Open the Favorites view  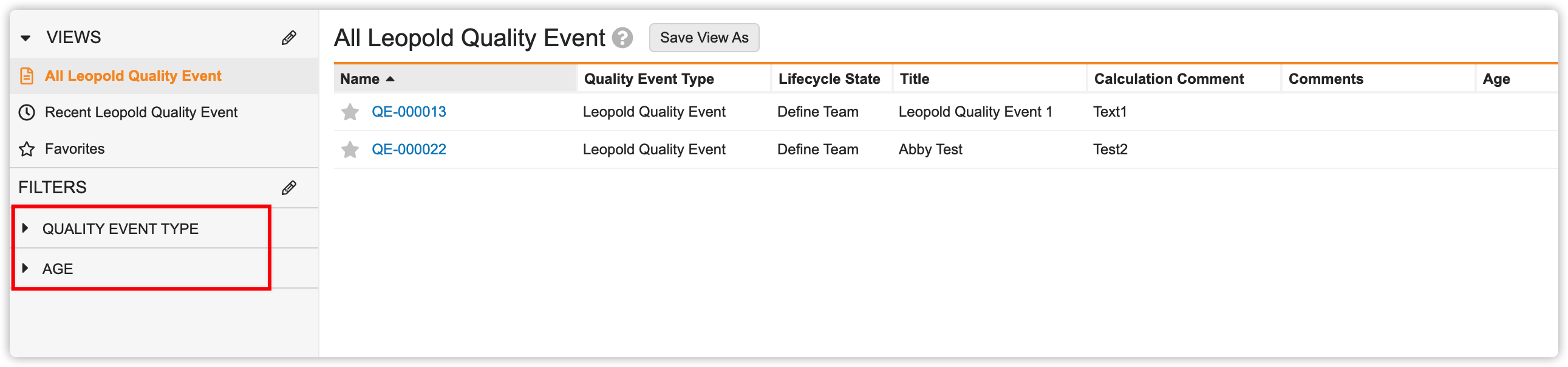[x=74, y=149]
